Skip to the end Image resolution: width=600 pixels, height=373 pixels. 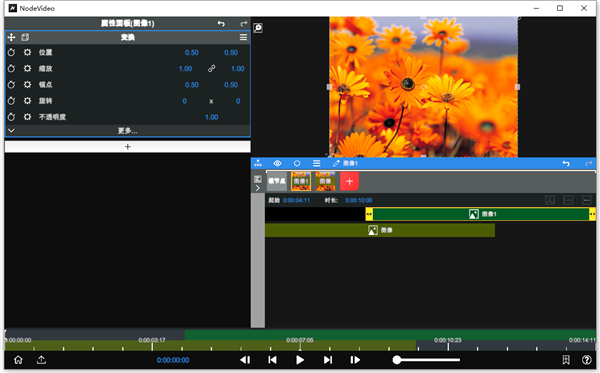coord(328,360)
